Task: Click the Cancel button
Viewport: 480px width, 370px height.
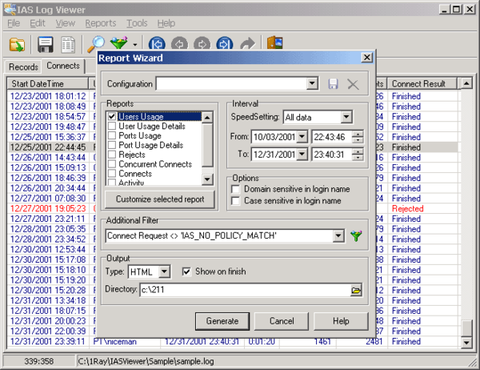Action: (x=282, y=321)
